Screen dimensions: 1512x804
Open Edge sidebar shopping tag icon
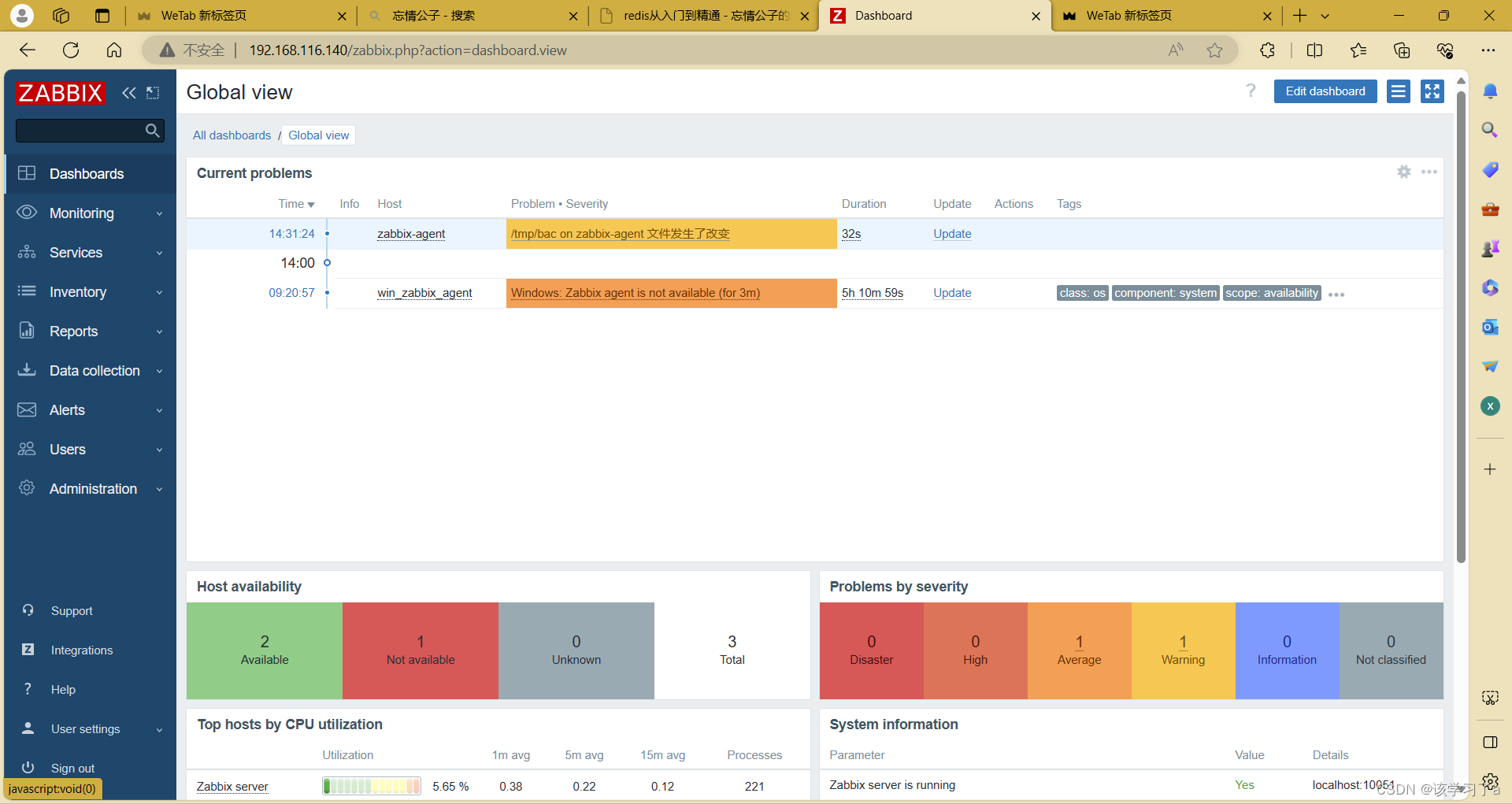1490,170
